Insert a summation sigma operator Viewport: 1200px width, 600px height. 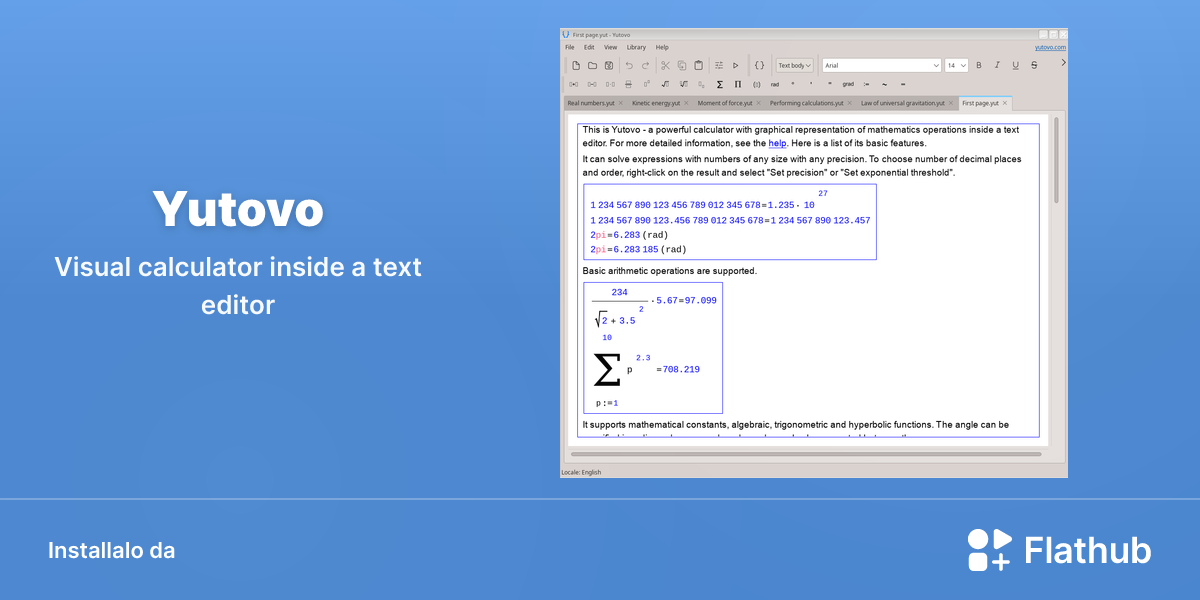[x=720, y=84]
